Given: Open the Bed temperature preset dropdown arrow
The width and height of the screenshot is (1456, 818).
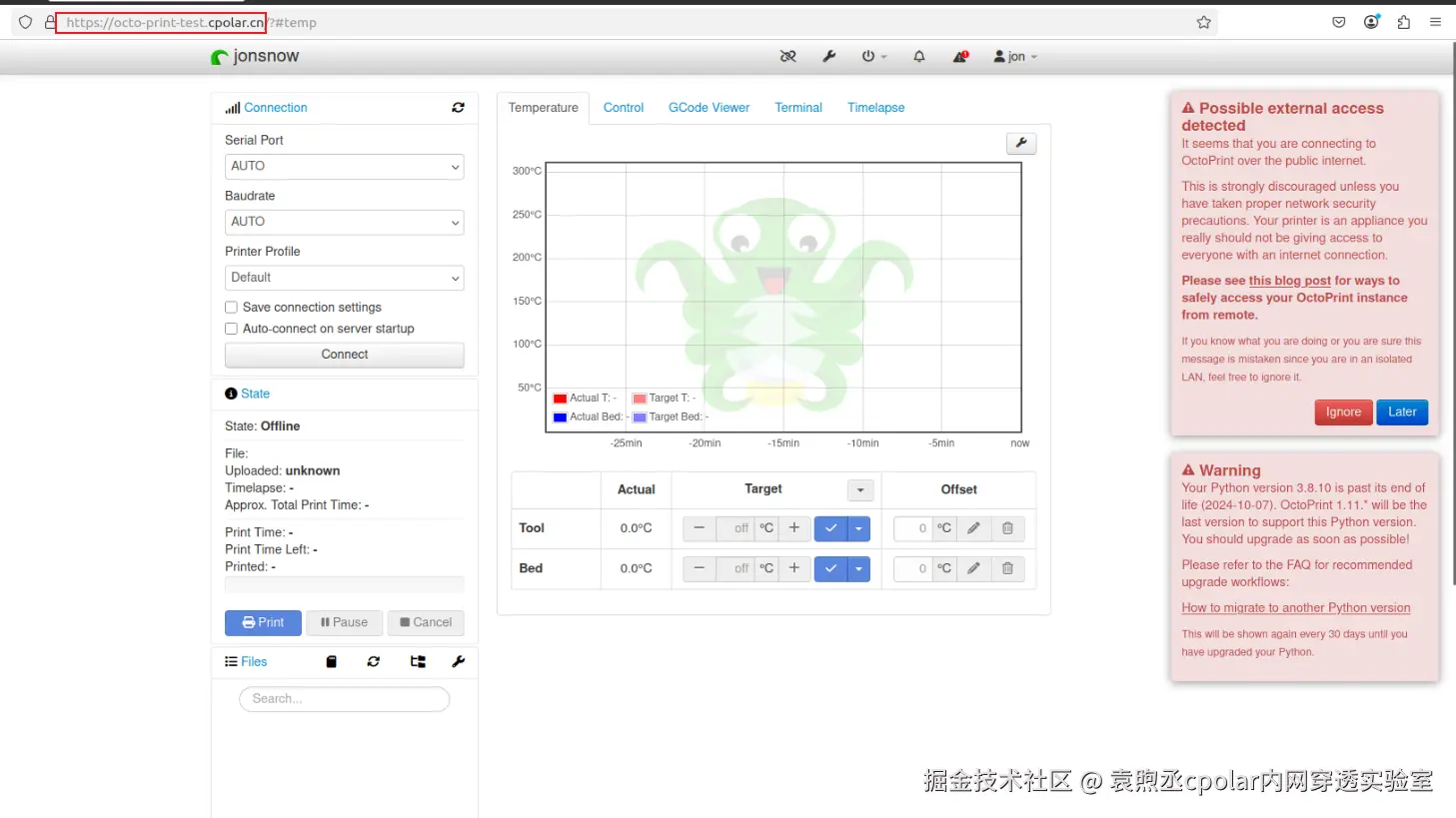Looking at the screenshot, I should coord(859,569).
